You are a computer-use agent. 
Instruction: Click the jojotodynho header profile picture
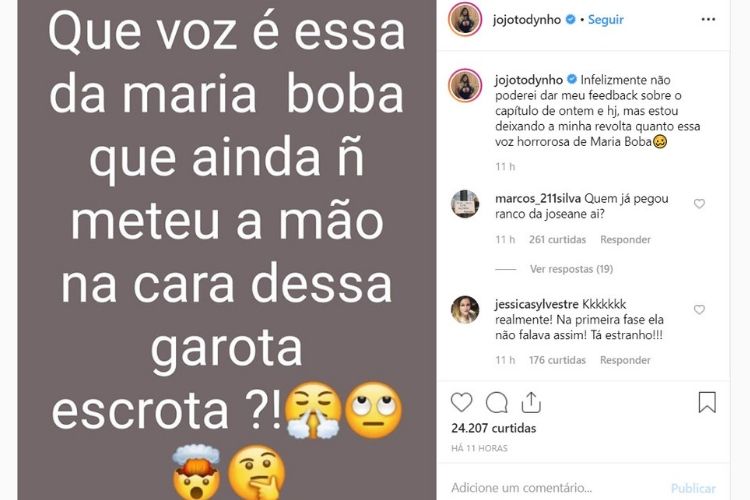pyautogui.click(x=465, y=19)
